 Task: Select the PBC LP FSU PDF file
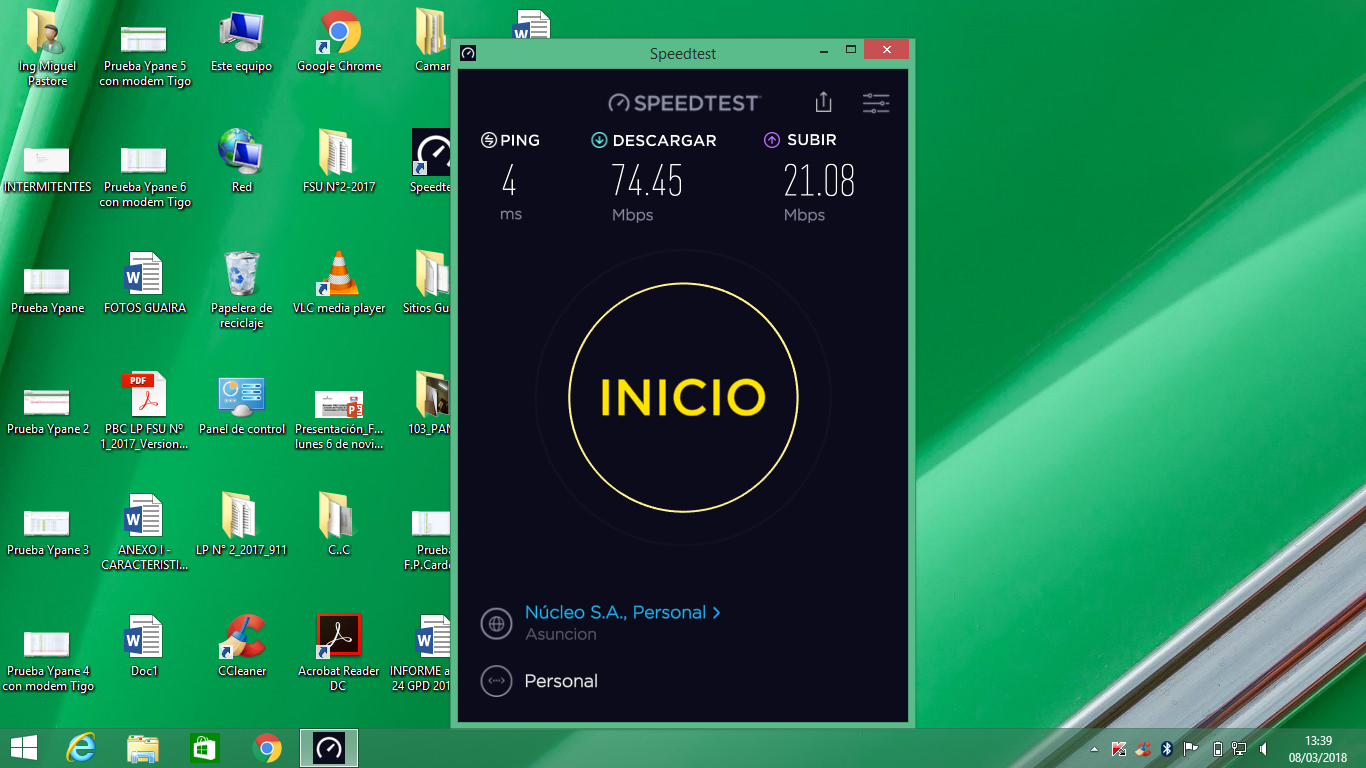tap(145, 411)
